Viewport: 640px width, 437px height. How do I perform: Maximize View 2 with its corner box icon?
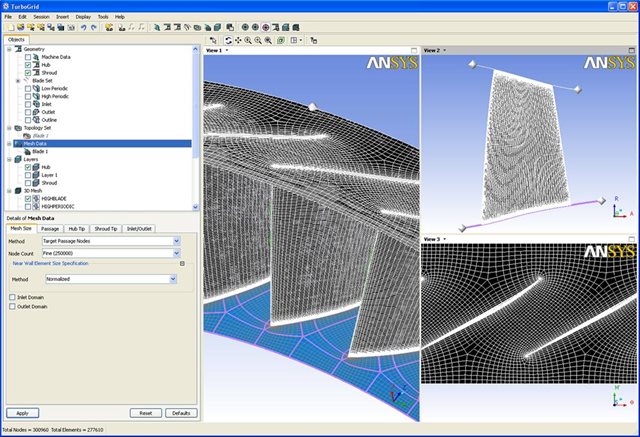(632, 50)
